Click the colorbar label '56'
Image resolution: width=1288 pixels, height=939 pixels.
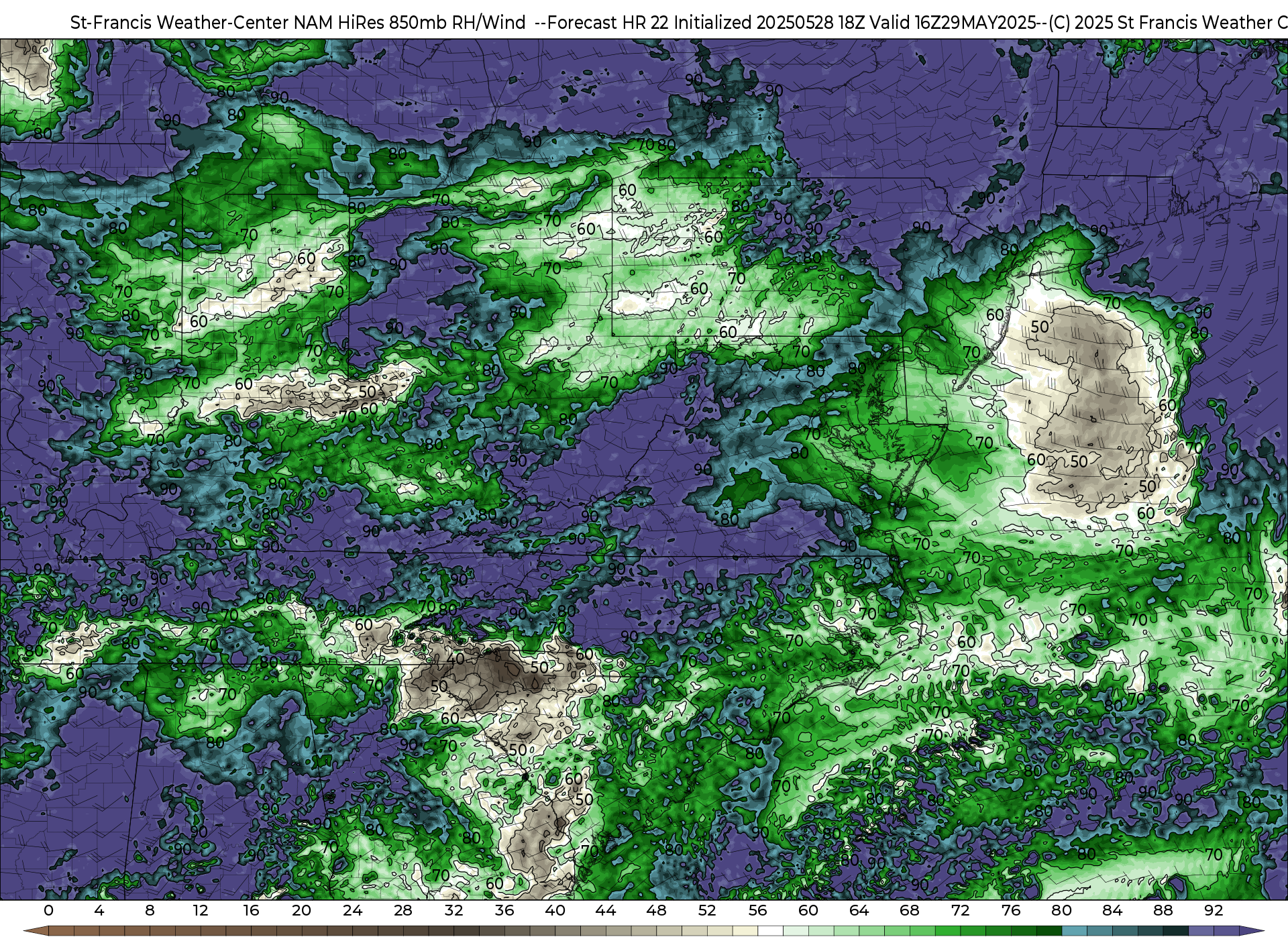pyautogui.click(x=757, y=910)
